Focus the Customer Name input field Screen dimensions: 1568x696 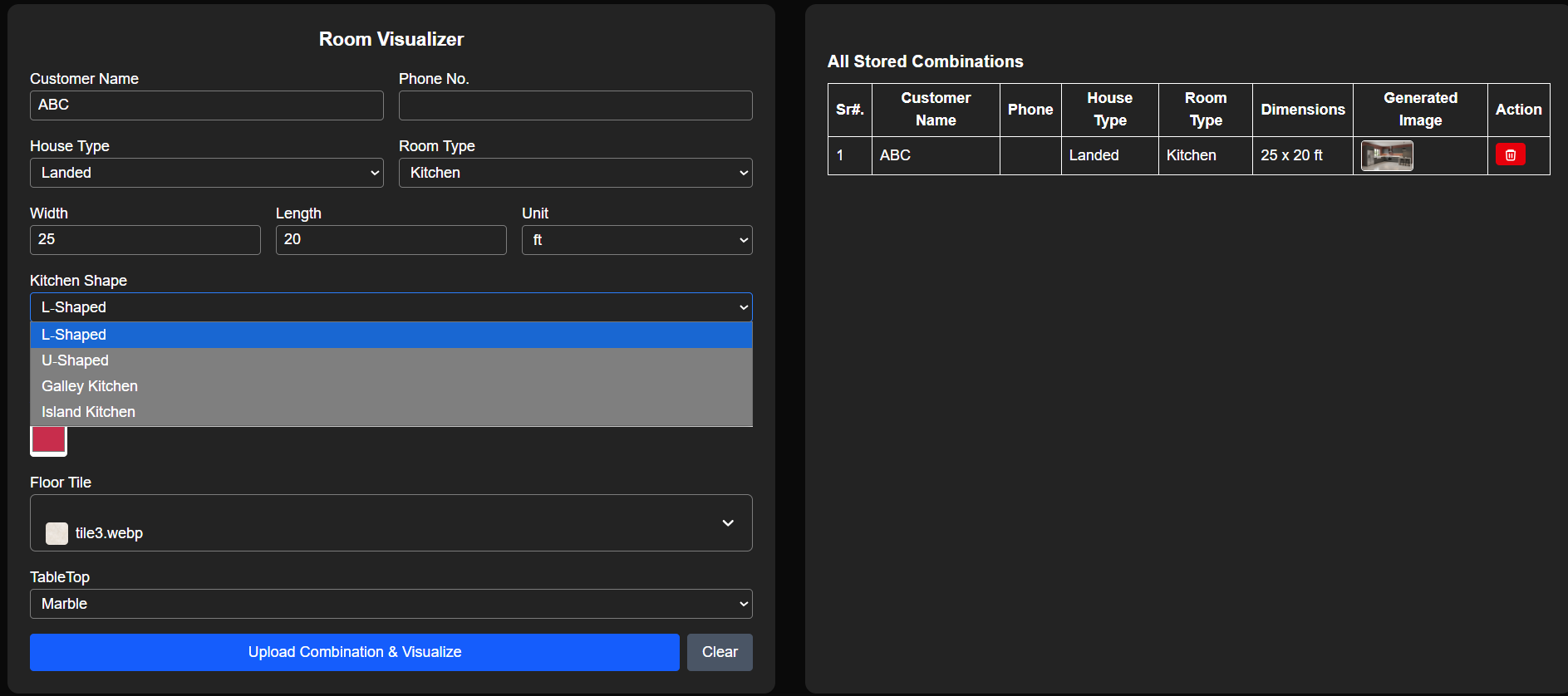click(206, 105)
